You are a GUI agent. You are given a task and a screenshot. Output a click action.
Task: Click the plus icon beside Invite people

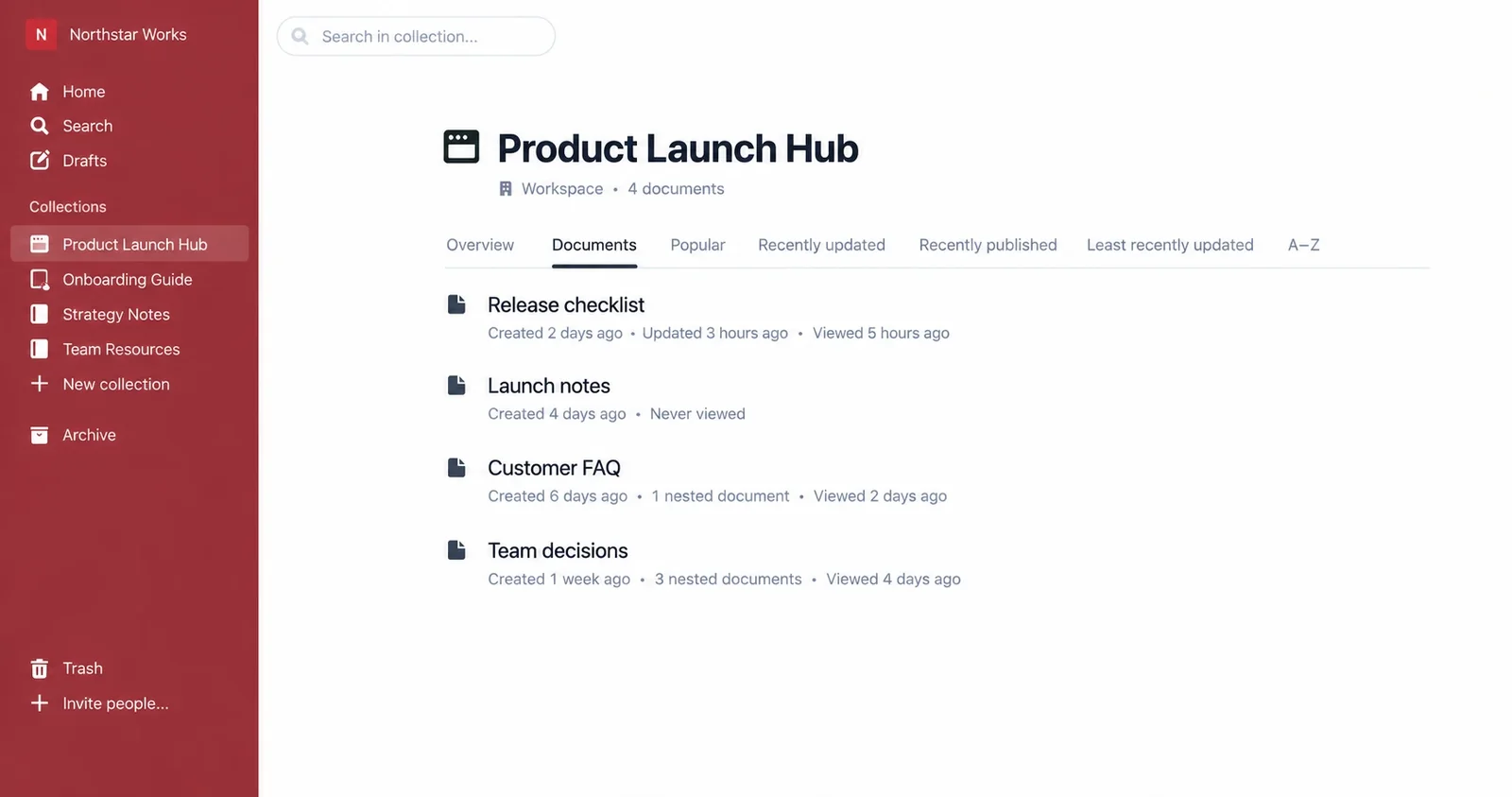click(x=40, y=703)
